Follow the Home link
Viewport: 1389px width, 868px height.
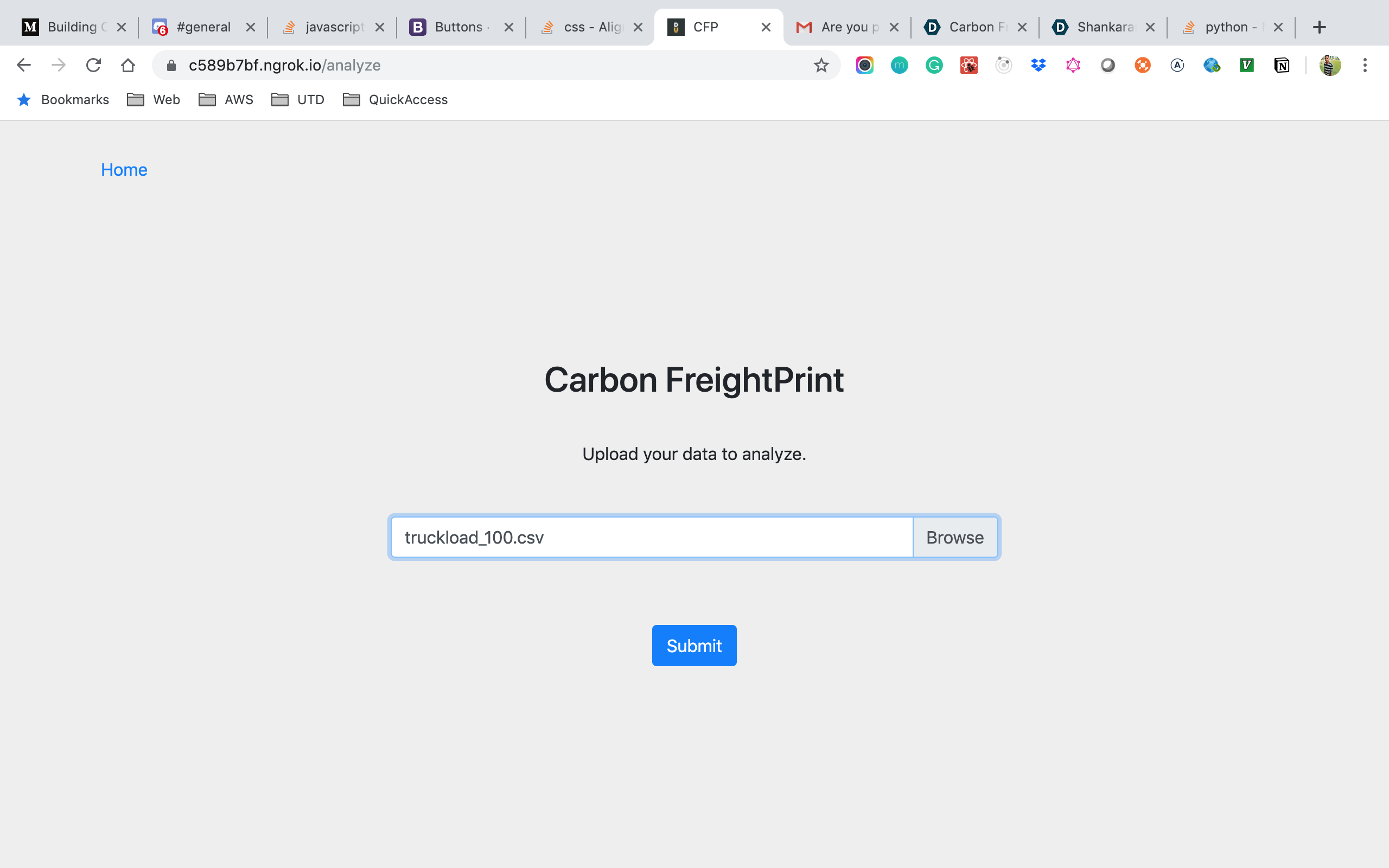pyautogui.click(x=124, y=170)
